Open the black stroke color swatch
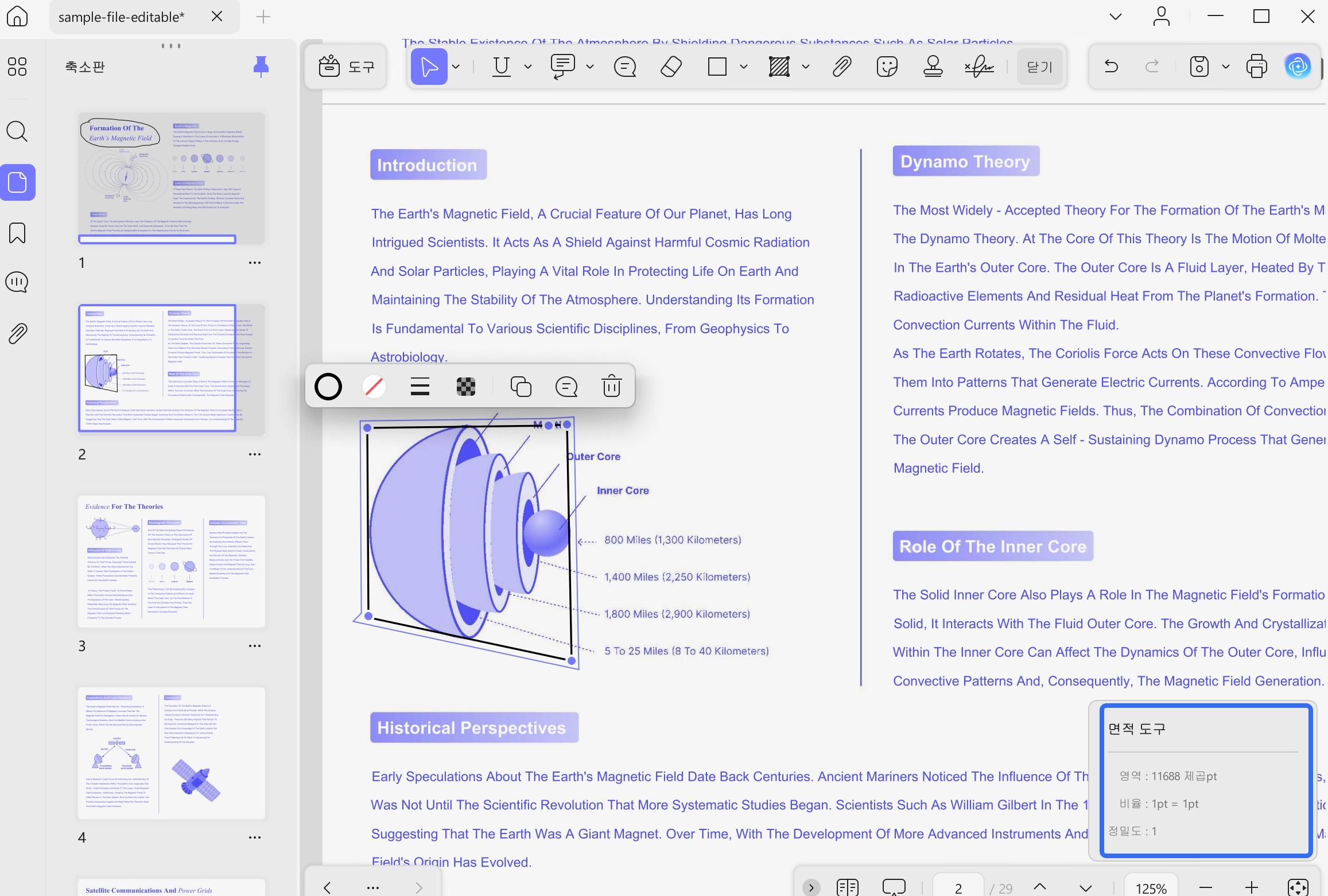Screen dimensions: 1328x896 (328, 387)
